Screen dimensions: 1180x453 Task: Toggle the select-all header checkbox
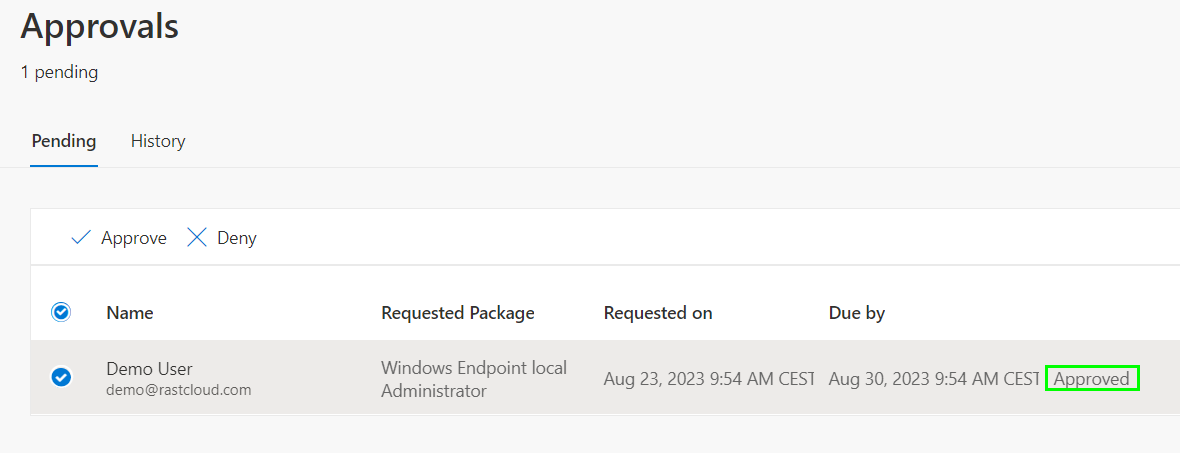(61, 313)
